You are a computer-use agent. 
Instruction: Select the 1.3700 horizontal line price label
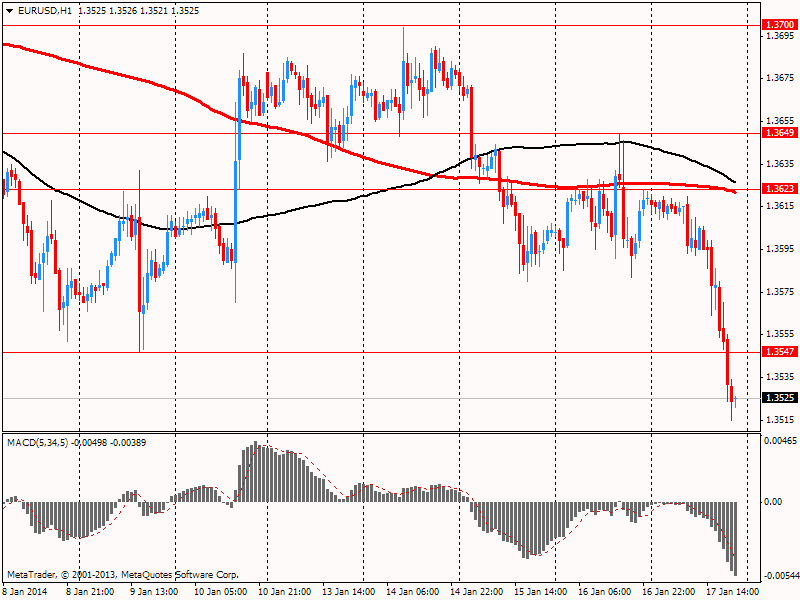780,24
